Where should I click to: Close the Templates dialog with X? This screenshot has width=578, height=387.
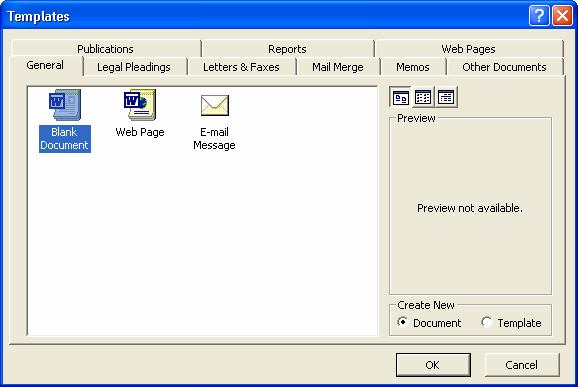[562, 16]
